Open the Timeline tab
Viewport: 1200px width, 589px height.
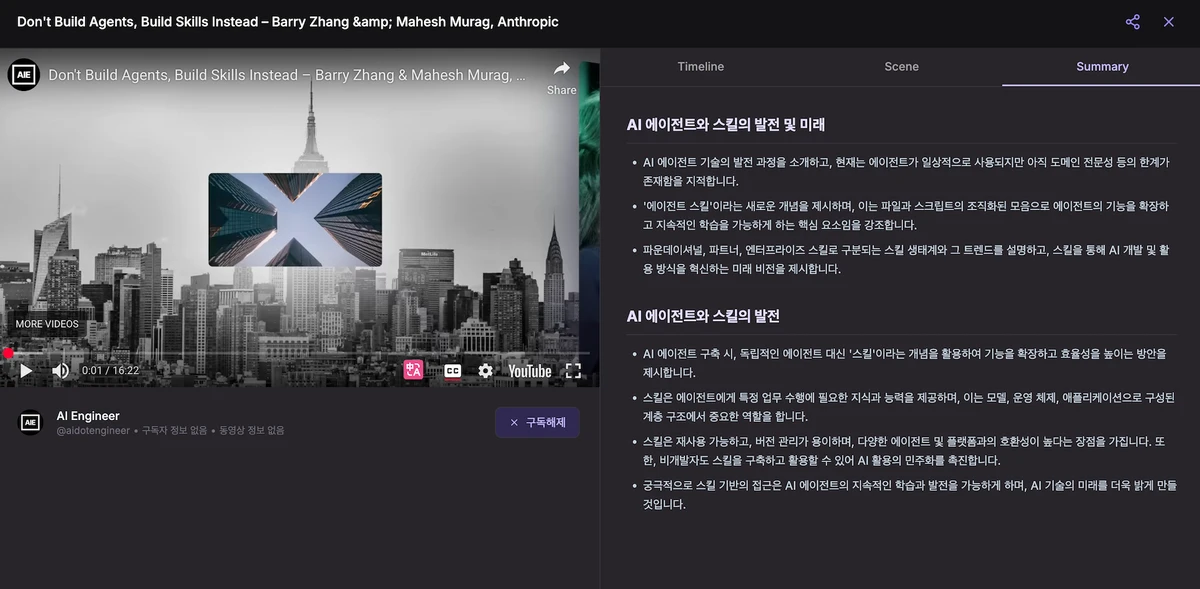pos(701,67)
